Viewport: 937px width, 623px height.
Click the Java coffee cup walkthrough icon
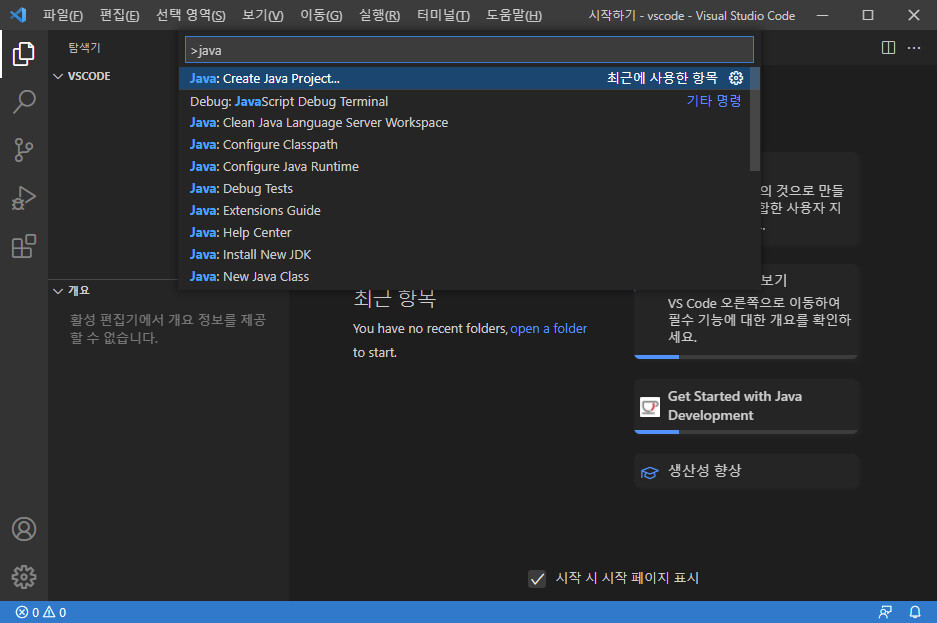point(650,407)
